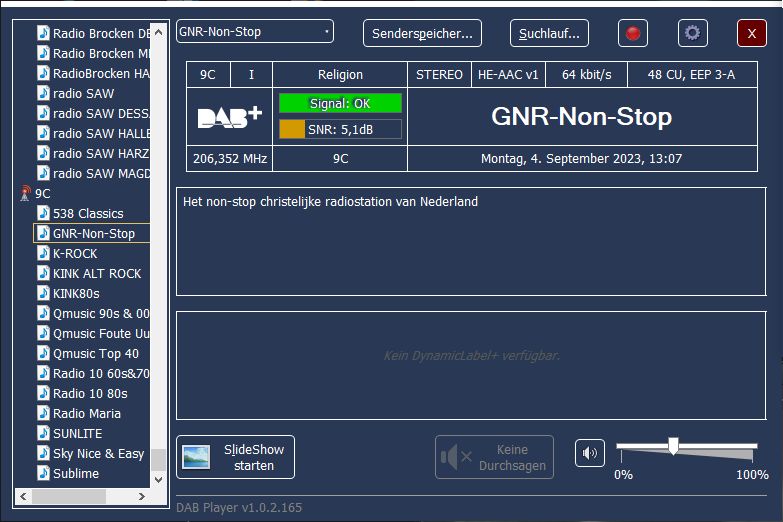Select radio SAW HALLE station
Screen dimensions: 783x522
(101, 133)
